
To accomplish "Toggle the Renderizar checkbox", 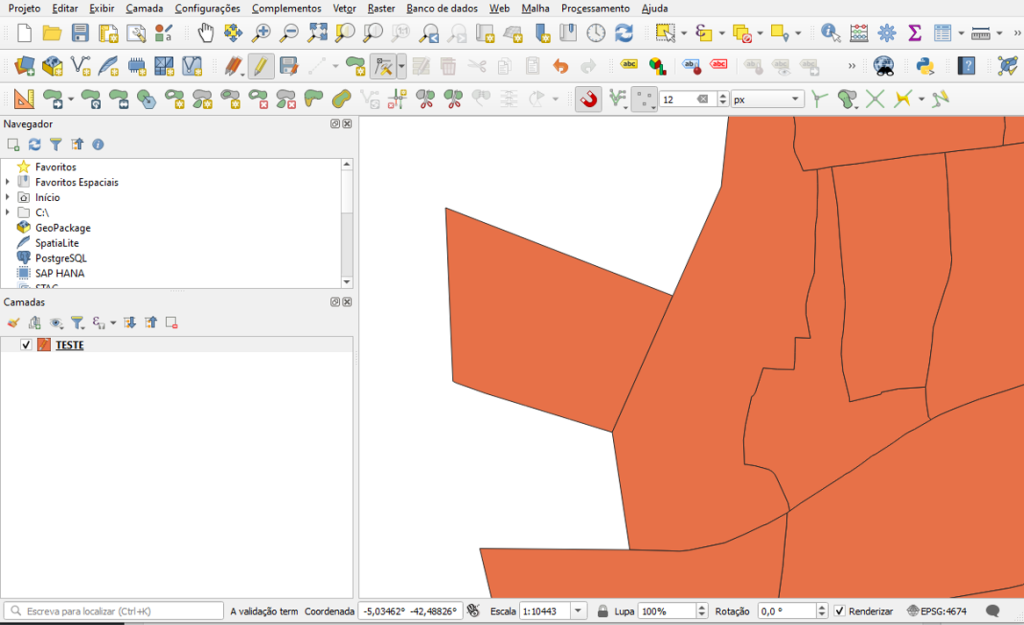I will click(839, 611).
